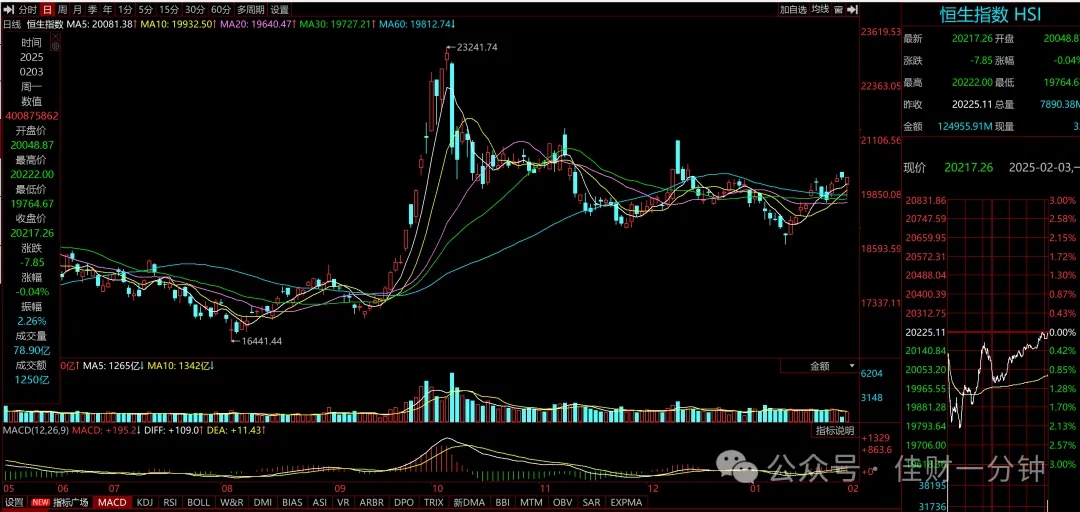The image size is (1080, 512).
Task: Switch the chart to 1分 period
Action: 125,10
